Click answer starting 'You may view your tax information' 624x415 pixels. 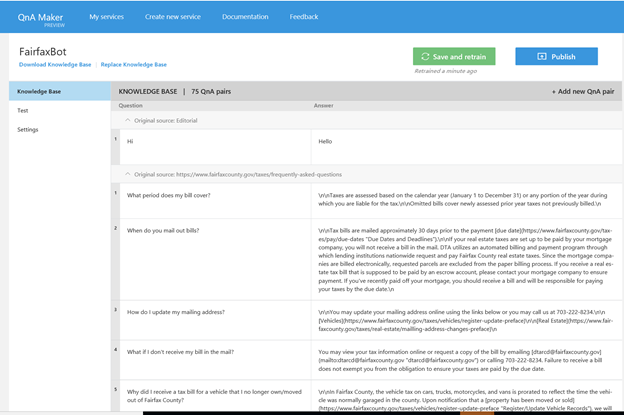click(466, 360)
